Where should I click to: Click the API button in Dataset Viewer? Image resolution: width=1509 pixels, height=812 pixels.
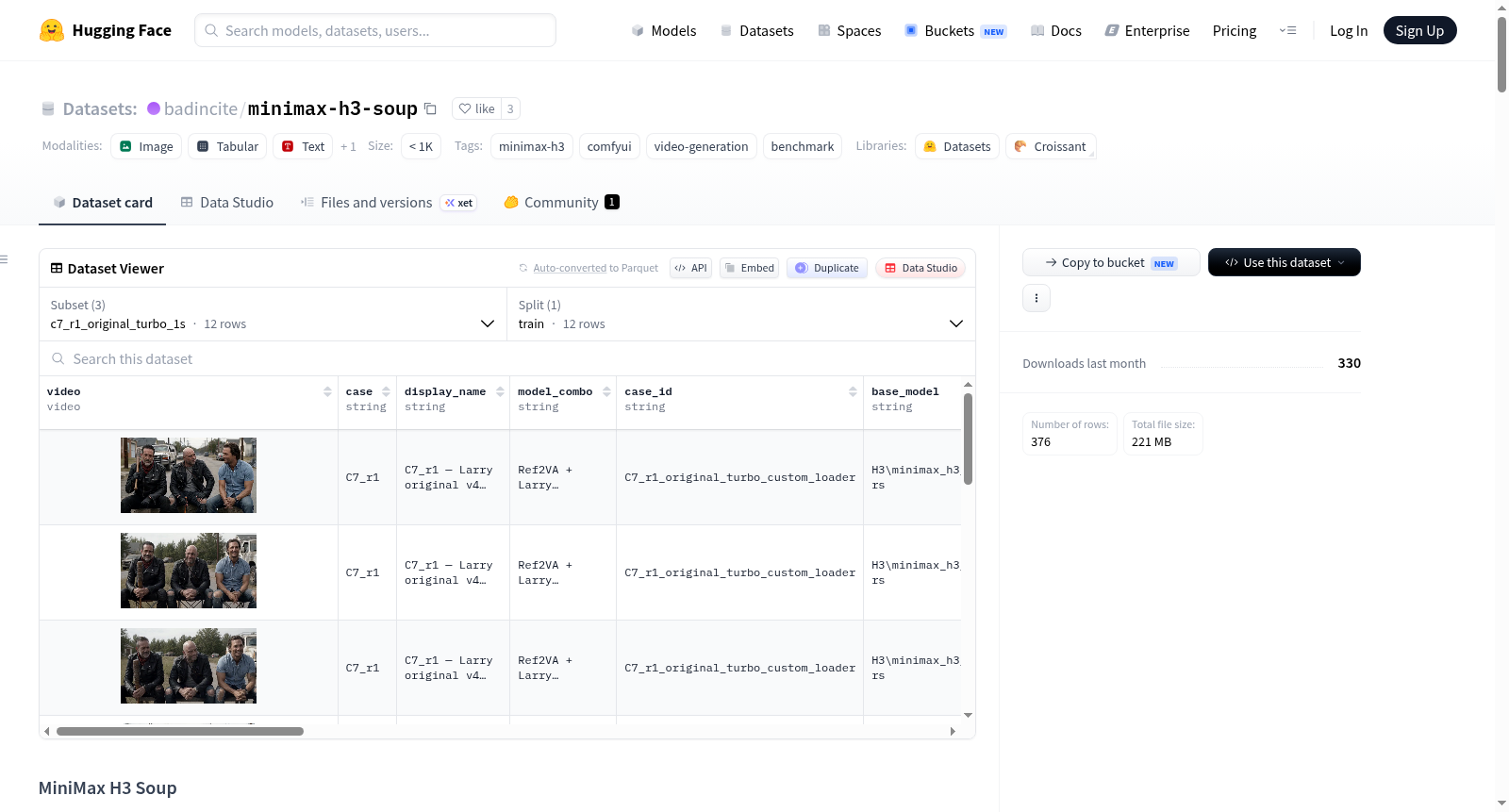click(690, 268)
